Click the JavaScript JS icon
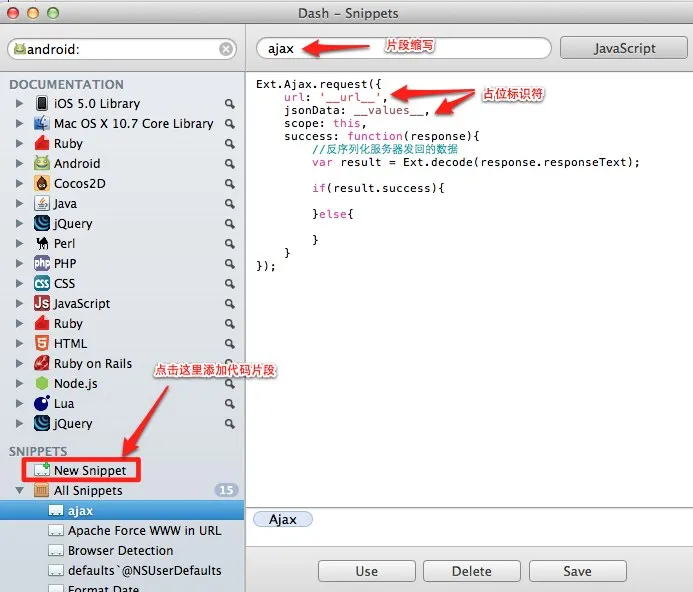This screenshot has height=592, width=693. (42, 303)
